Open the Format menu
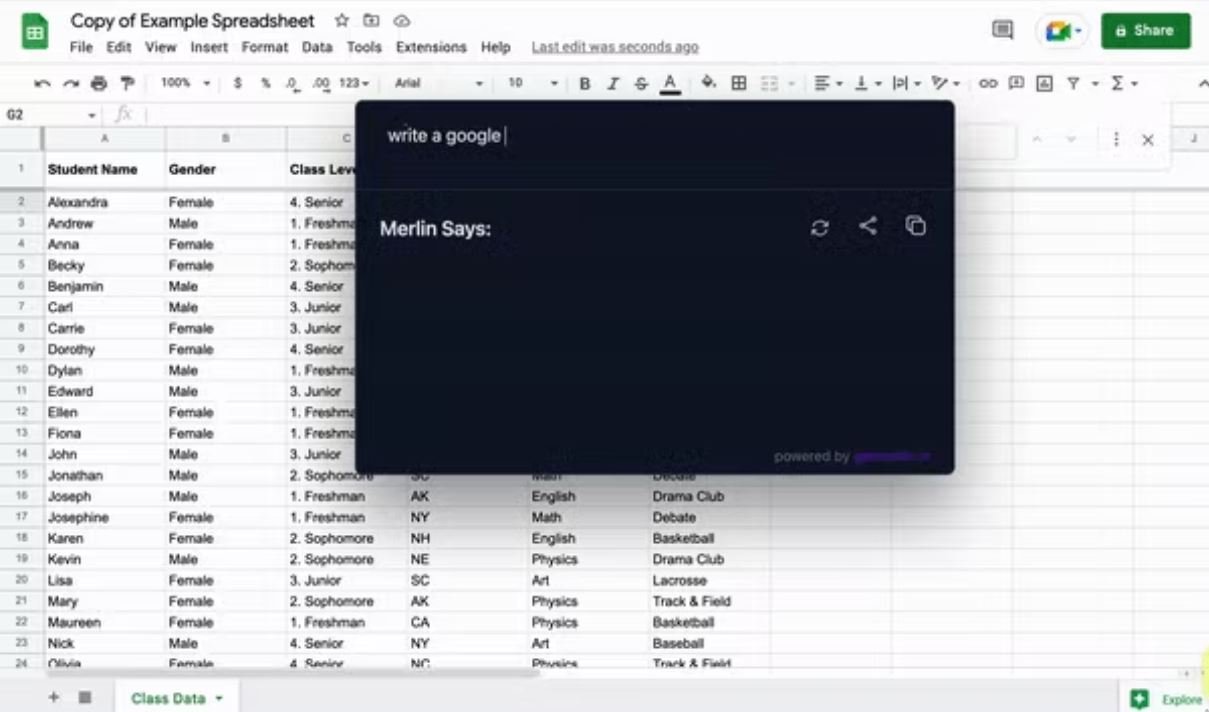The image size is (1209, 712). click(x=264, y=47)
